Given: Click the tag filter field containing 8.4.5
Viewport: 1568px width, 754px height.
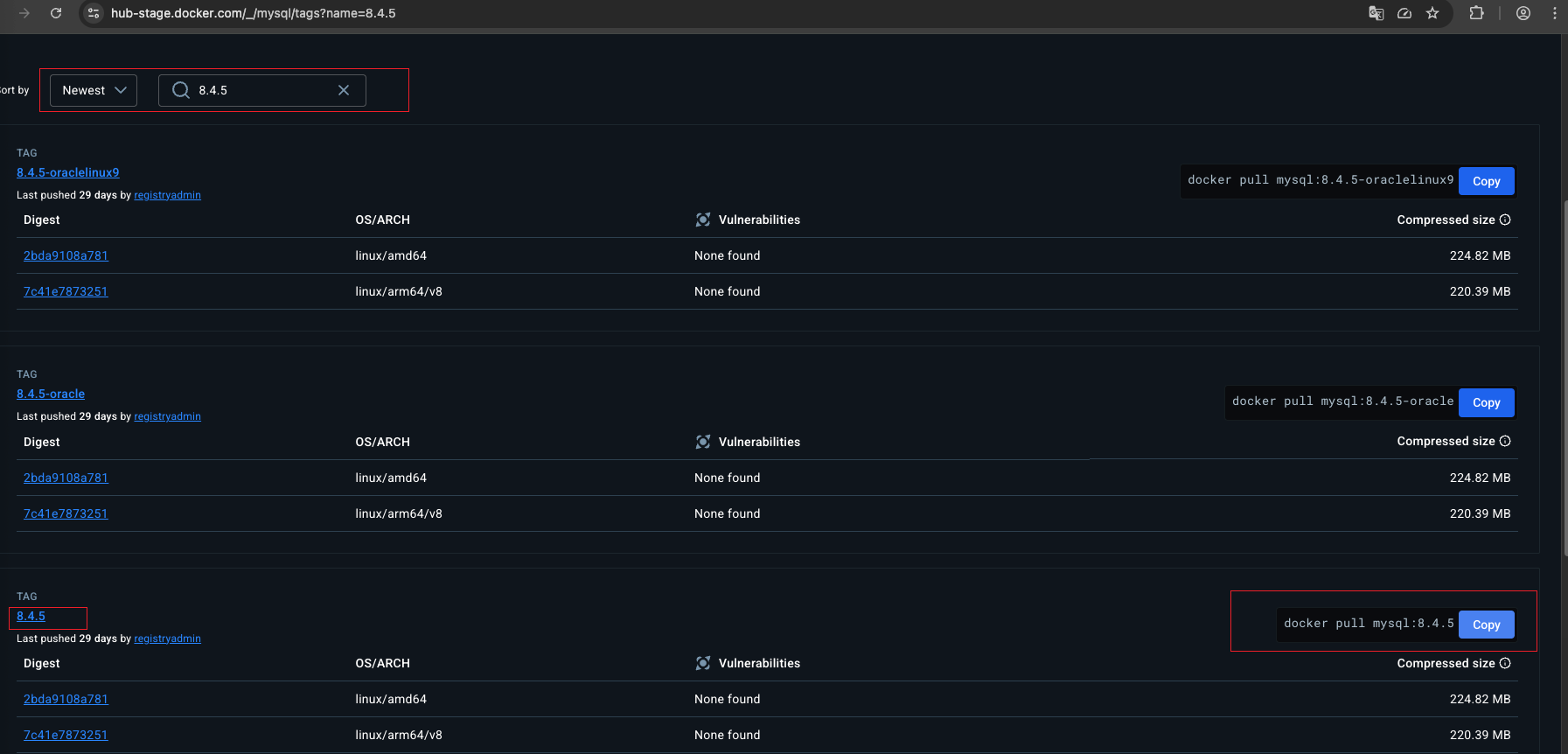Looking at the screenshot, I should pos(262,90).
